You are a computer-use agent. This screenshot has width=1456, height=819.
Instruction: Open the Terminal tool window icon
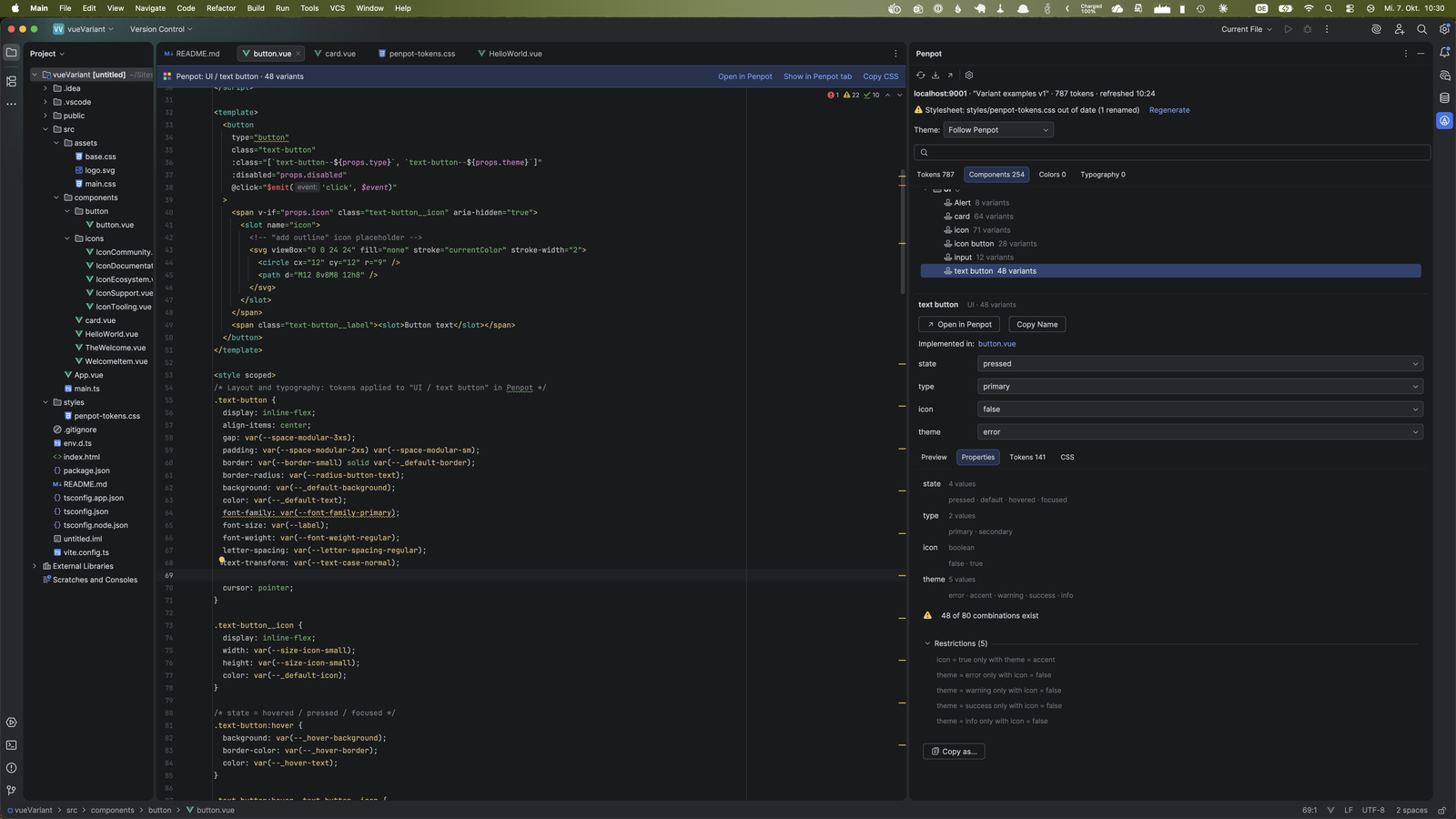11,745
